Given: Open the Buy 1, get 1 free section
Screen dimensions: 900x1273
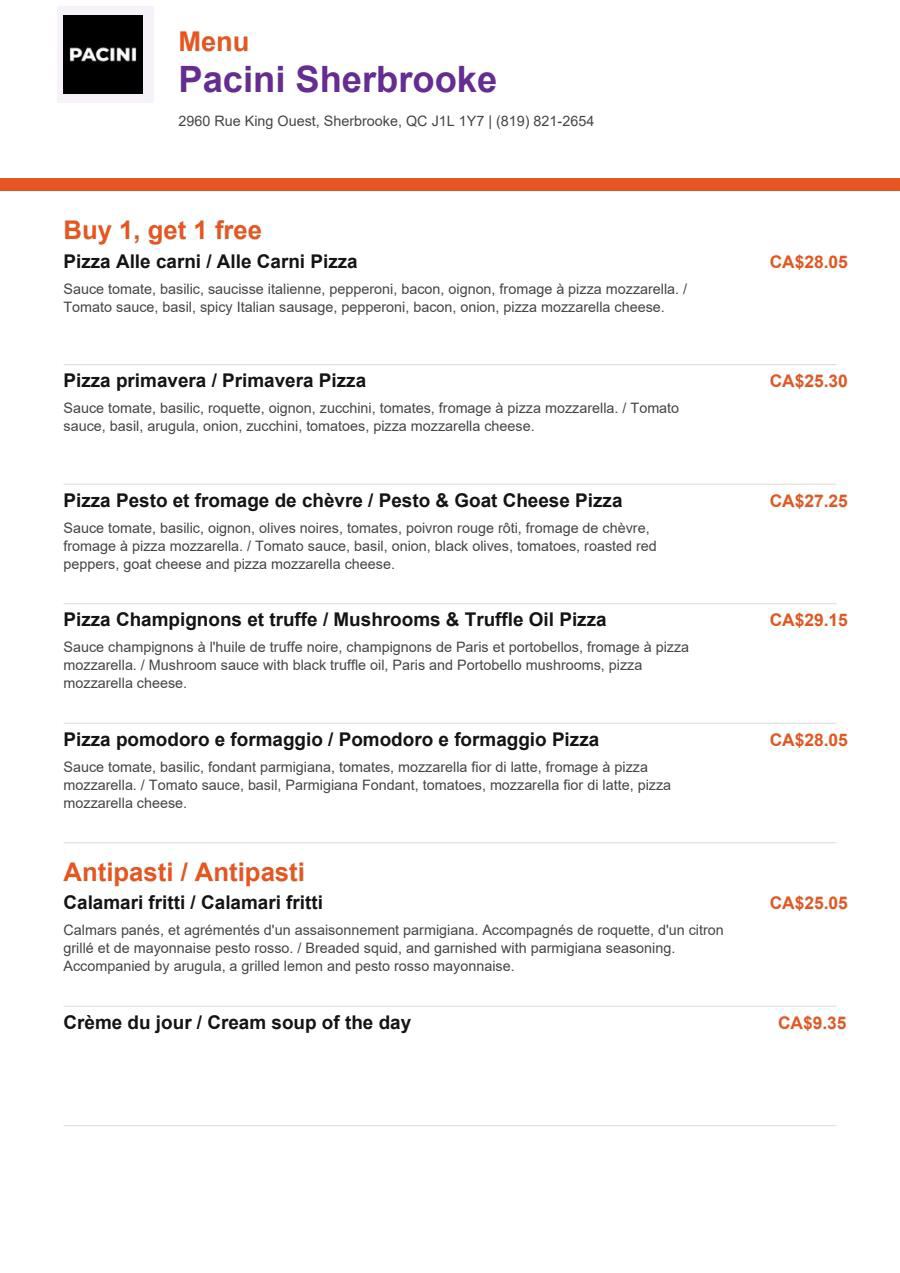Looking at the screenshot, I should (162, 231).
